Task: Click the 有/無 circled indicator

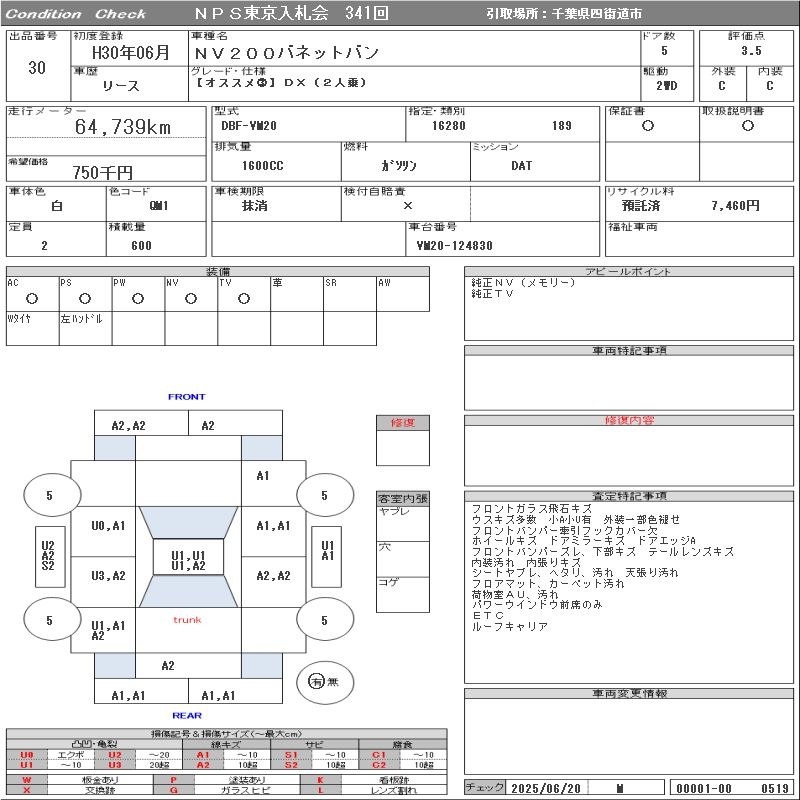Action: [x=317, y=682]
